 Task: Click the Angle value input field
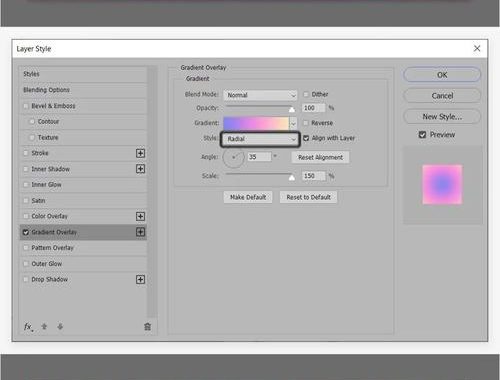[x=259, y=157]
